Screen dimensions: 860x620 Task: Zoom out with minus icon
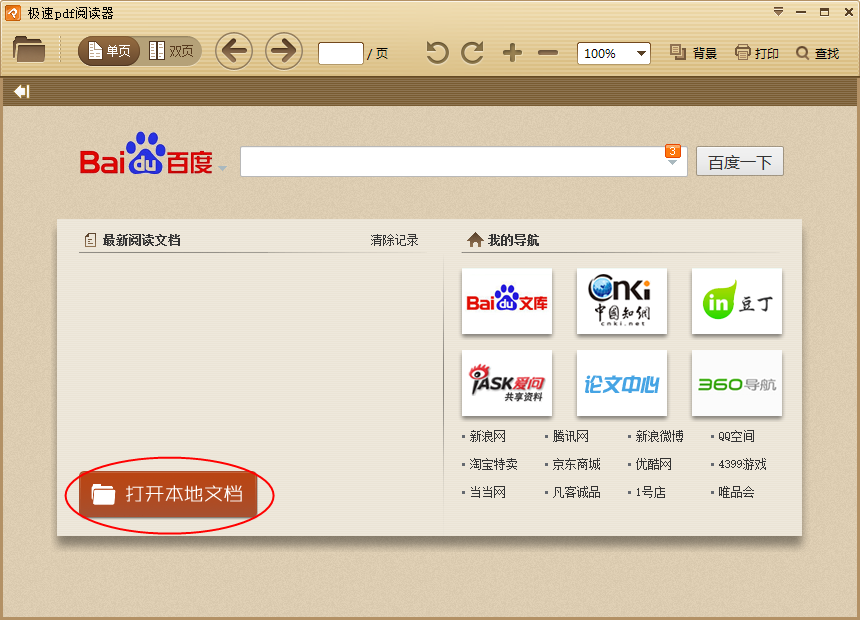coord(548,53)
